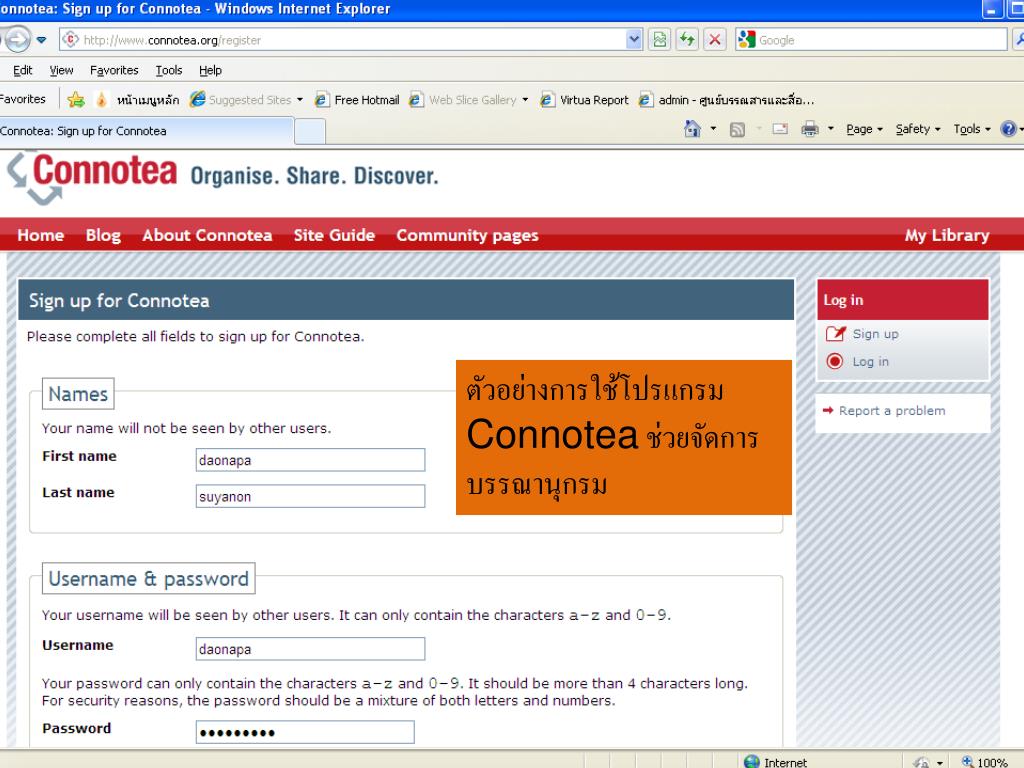
Task: Open the Free Hotmail favorite
Action: (357, 100)
